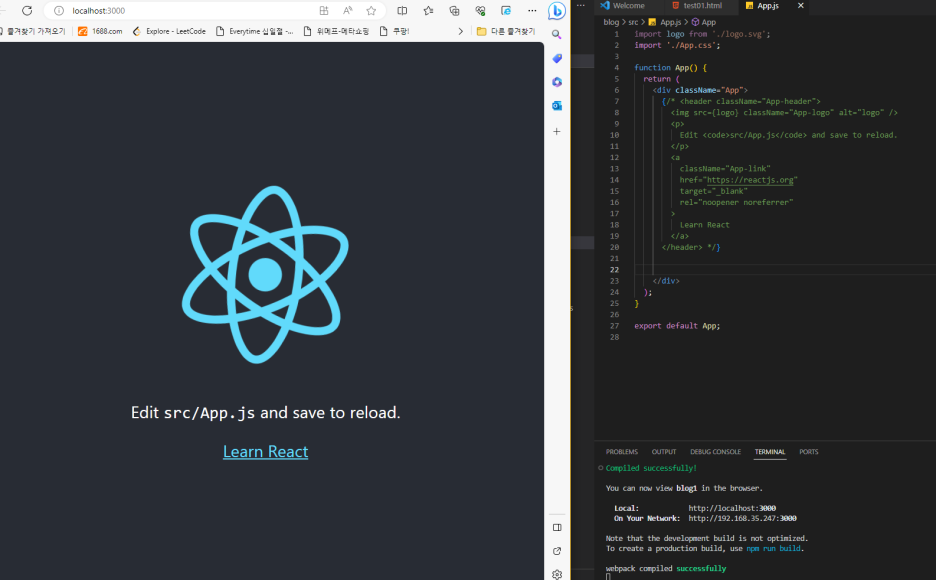Viewport: 936px width, 580px height.
Task: Open Explore - LeetCode bookmark
Action: click(169, 31)
